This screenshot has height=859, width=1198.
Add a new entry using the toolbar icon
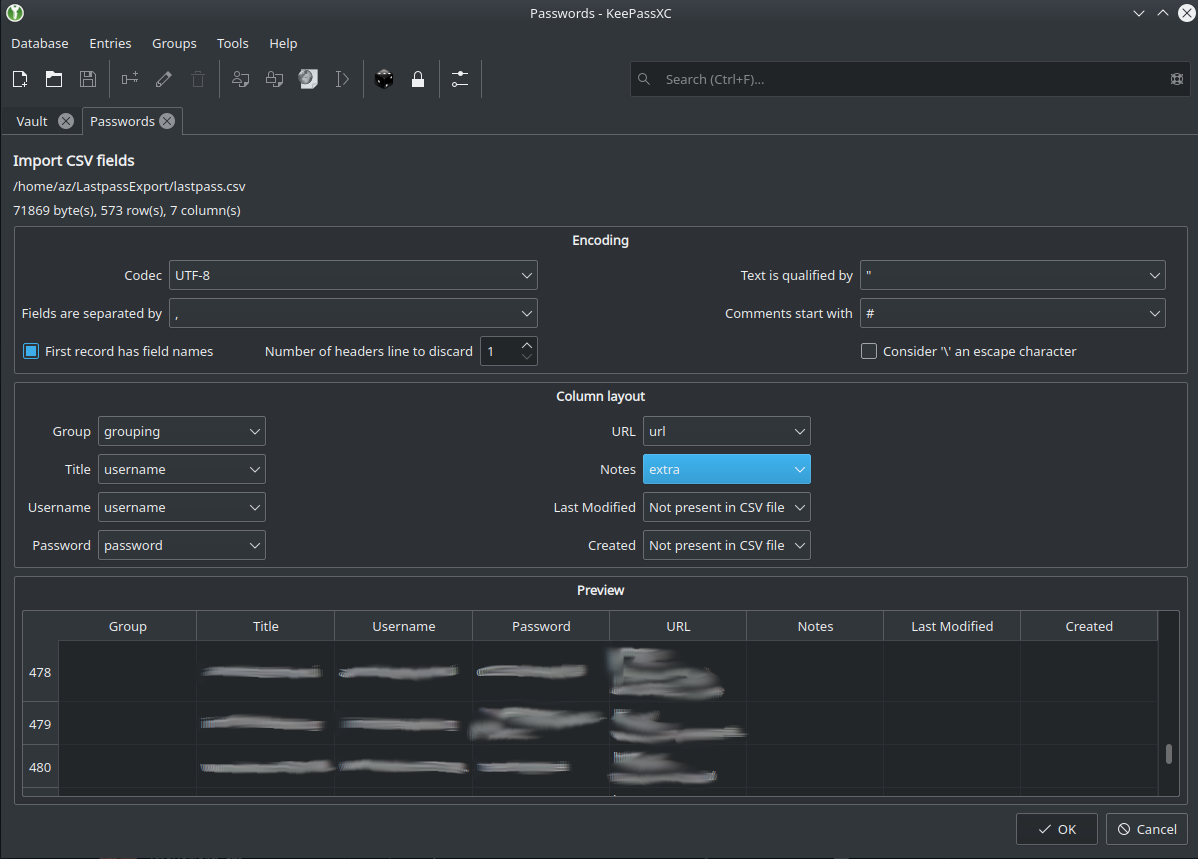click(x=130, y=79)
